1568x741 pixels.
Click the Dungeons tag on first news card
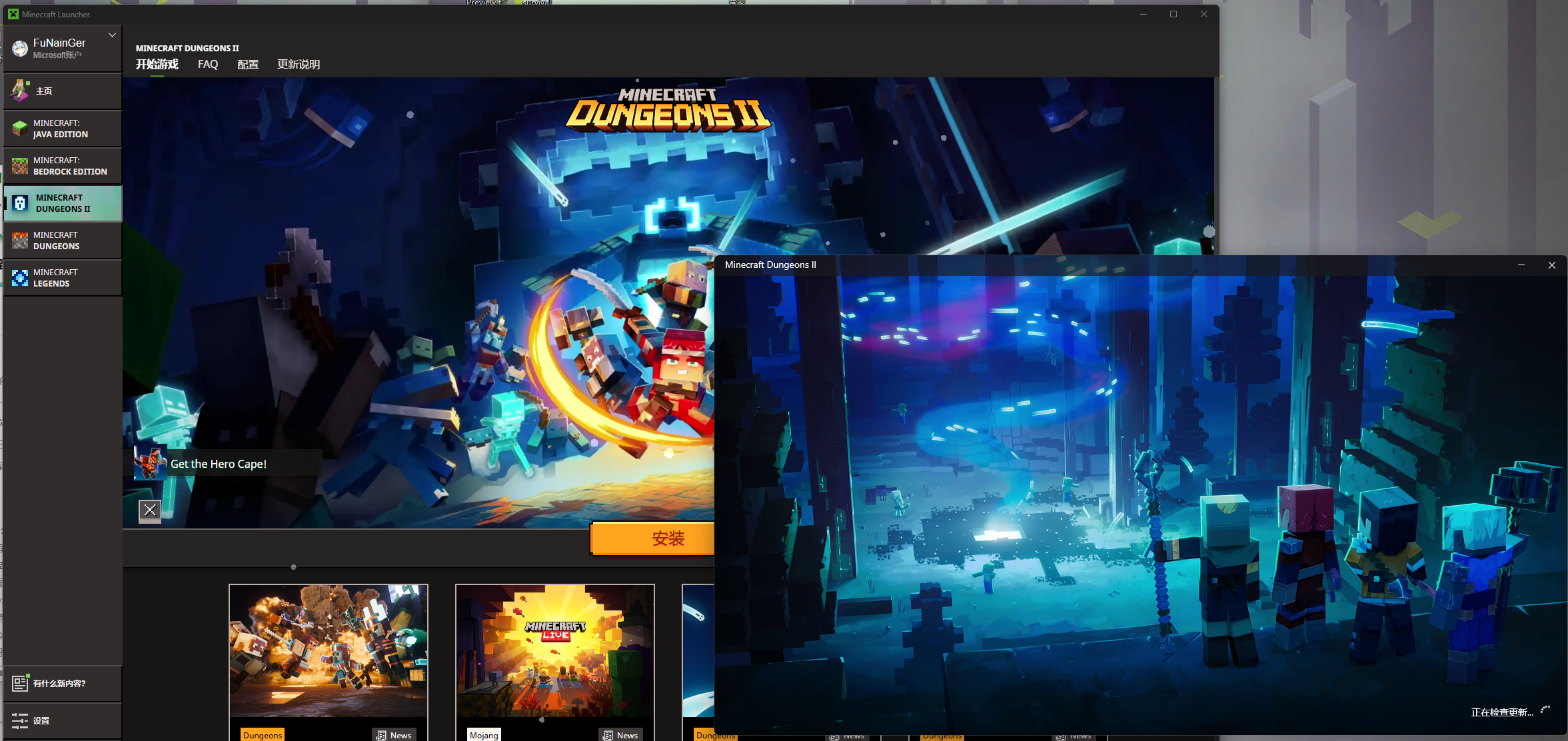[263, 735]
